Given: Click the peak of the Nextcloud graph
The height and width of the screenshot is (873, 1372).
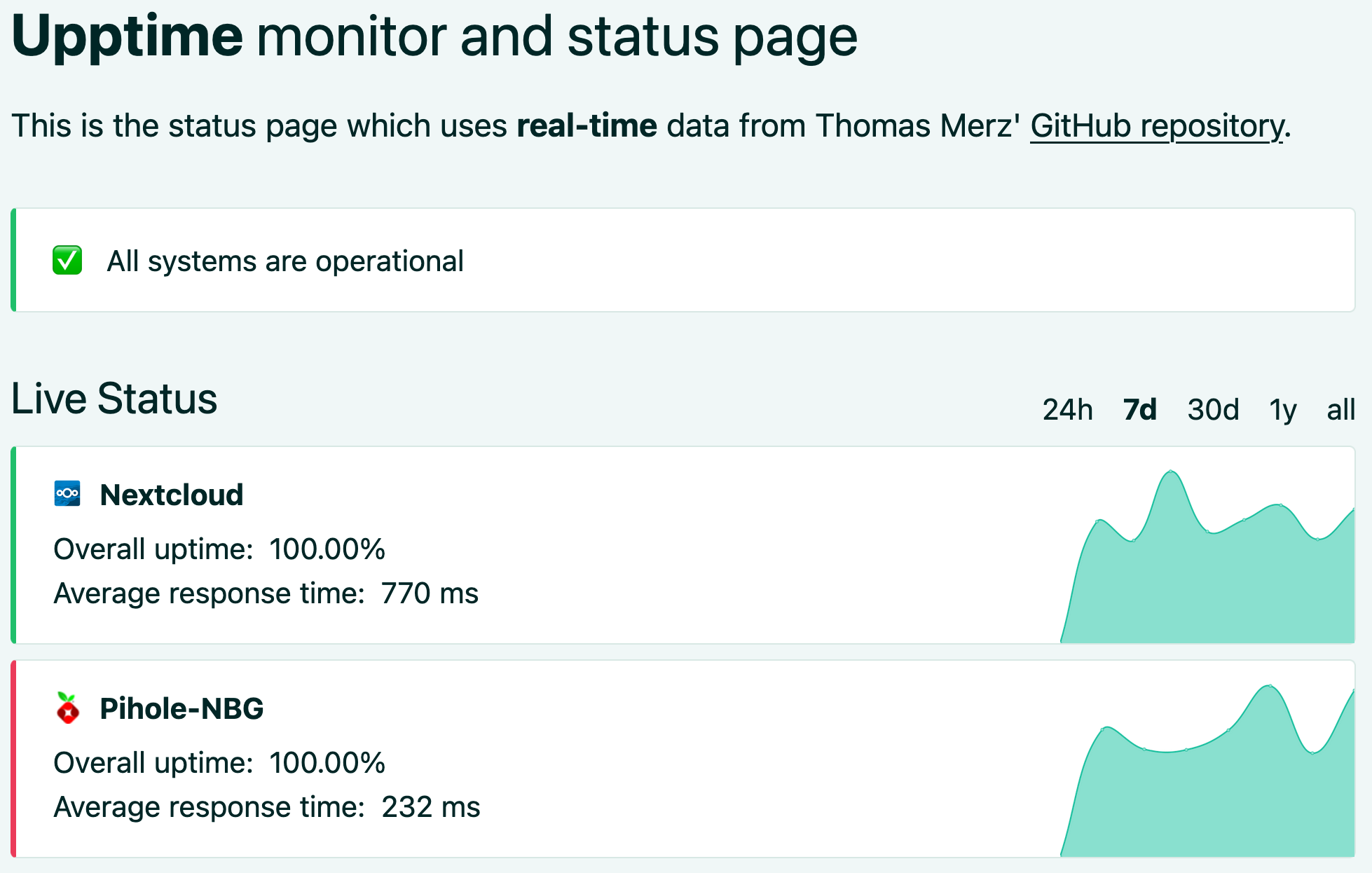Looking at the screenshot, I should click(1170, 472).
